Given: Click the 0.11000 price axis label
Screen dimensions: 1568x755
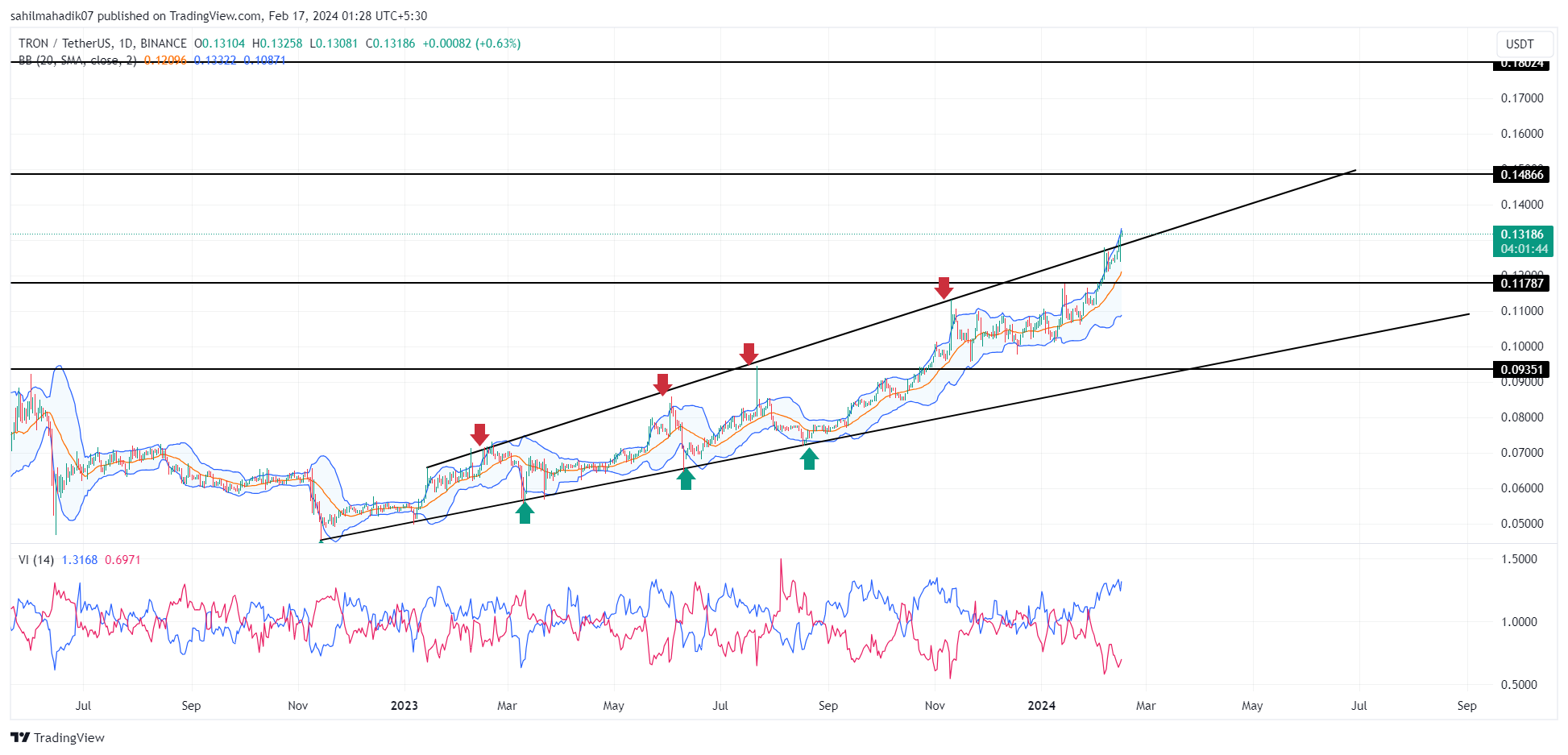Looking at the screenshot, I should (x=1522, y=311).
